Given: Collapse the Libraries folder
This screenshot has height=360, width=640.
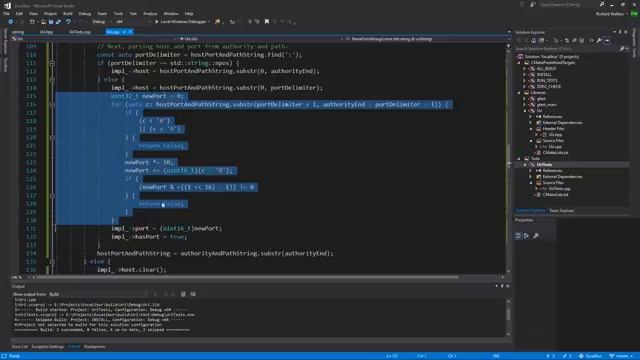Looking at the screenshot, I should point(519,93).
